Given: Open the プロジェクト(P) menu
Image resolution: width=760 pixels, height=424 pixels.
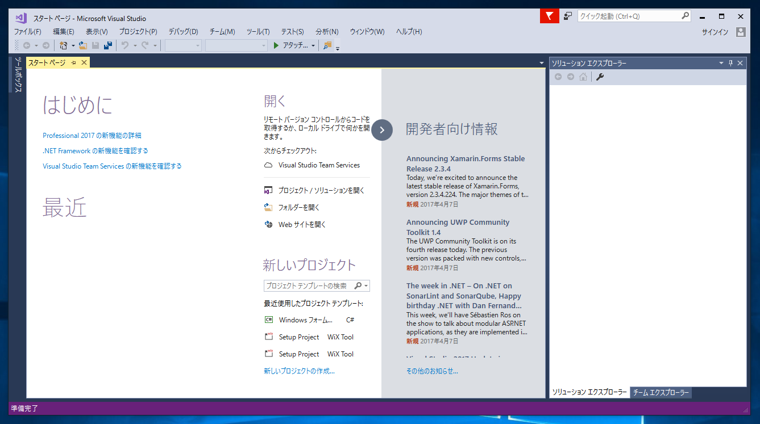Looking at the screenshot, I should pos(138,31).
